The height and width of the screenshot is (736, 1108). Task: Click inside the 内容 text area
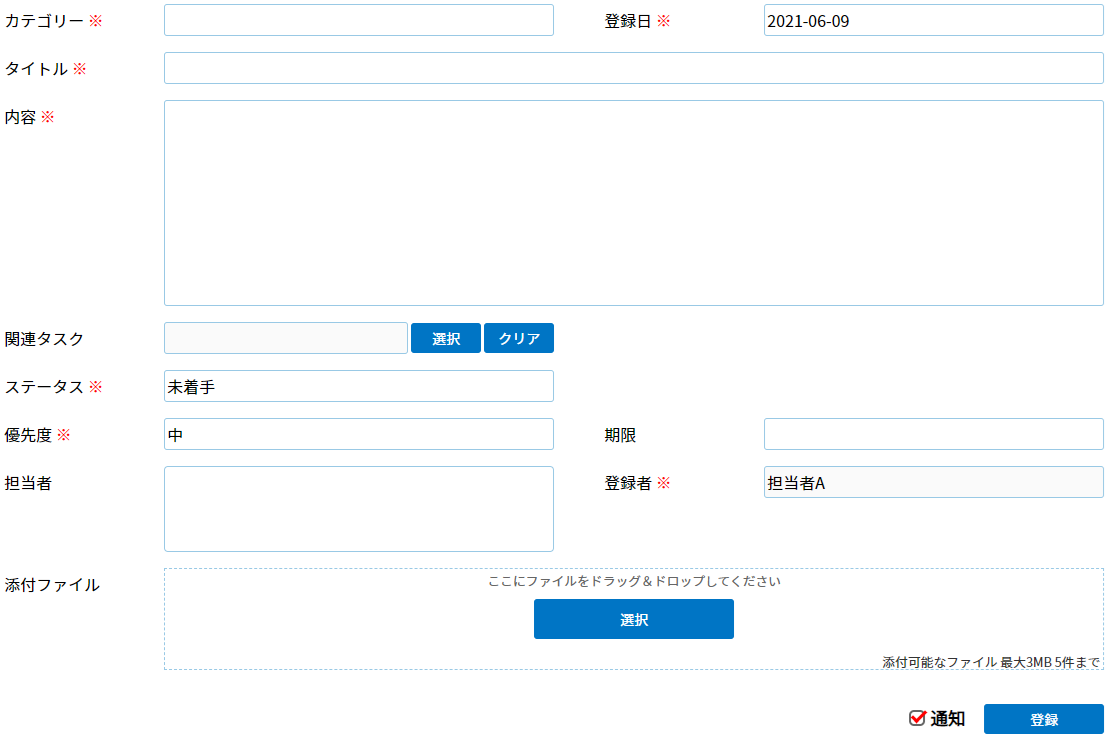pyautogui.click(x=633, y=203)
